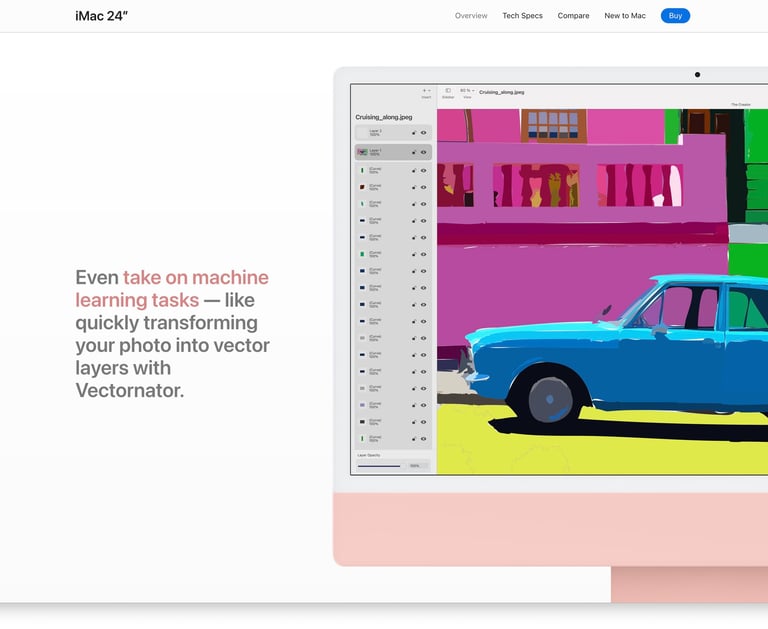Select the bottom-most Curve row in layers list
The width and height of the screenshot is (768, 629).
pos(393,438)
